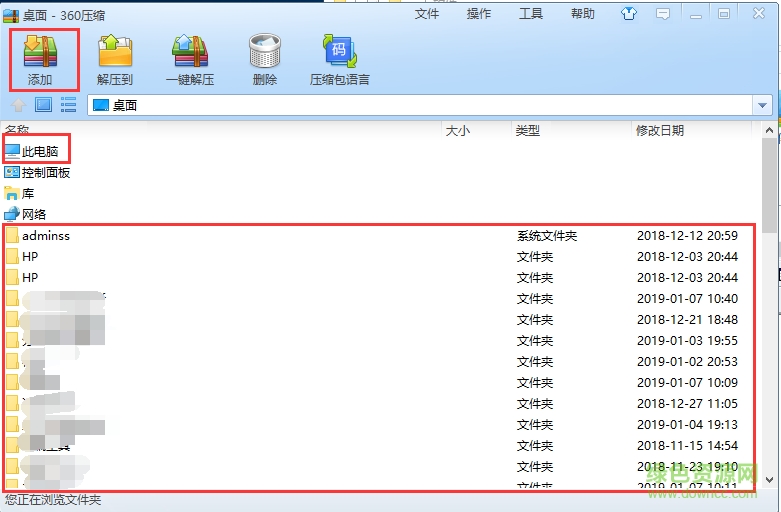781x512 pixels.
Task: Expand the 桌面 address bar dropdown
Action: point(762,105)
